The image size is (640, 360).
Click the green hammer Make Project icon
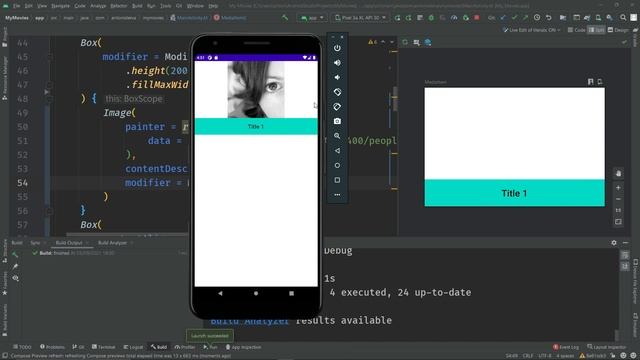pyautogui.click(x=285, y=18)
